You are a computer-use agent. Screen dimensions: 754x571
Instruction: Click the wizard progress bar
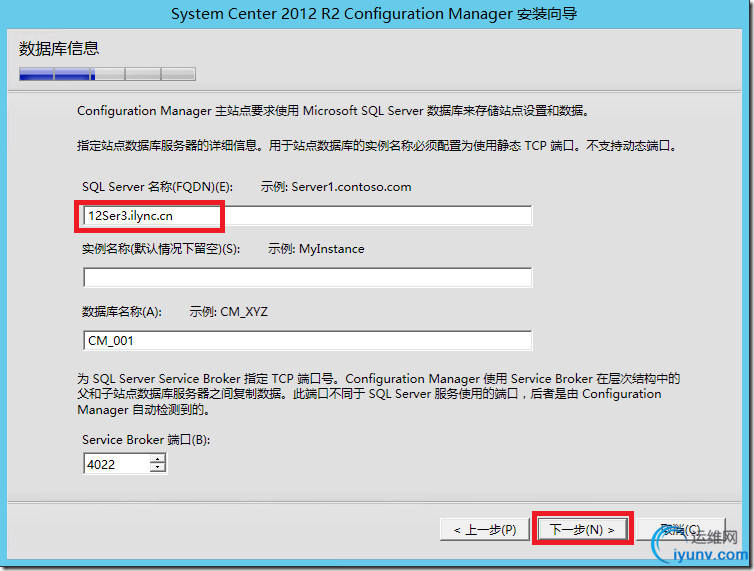107,74
